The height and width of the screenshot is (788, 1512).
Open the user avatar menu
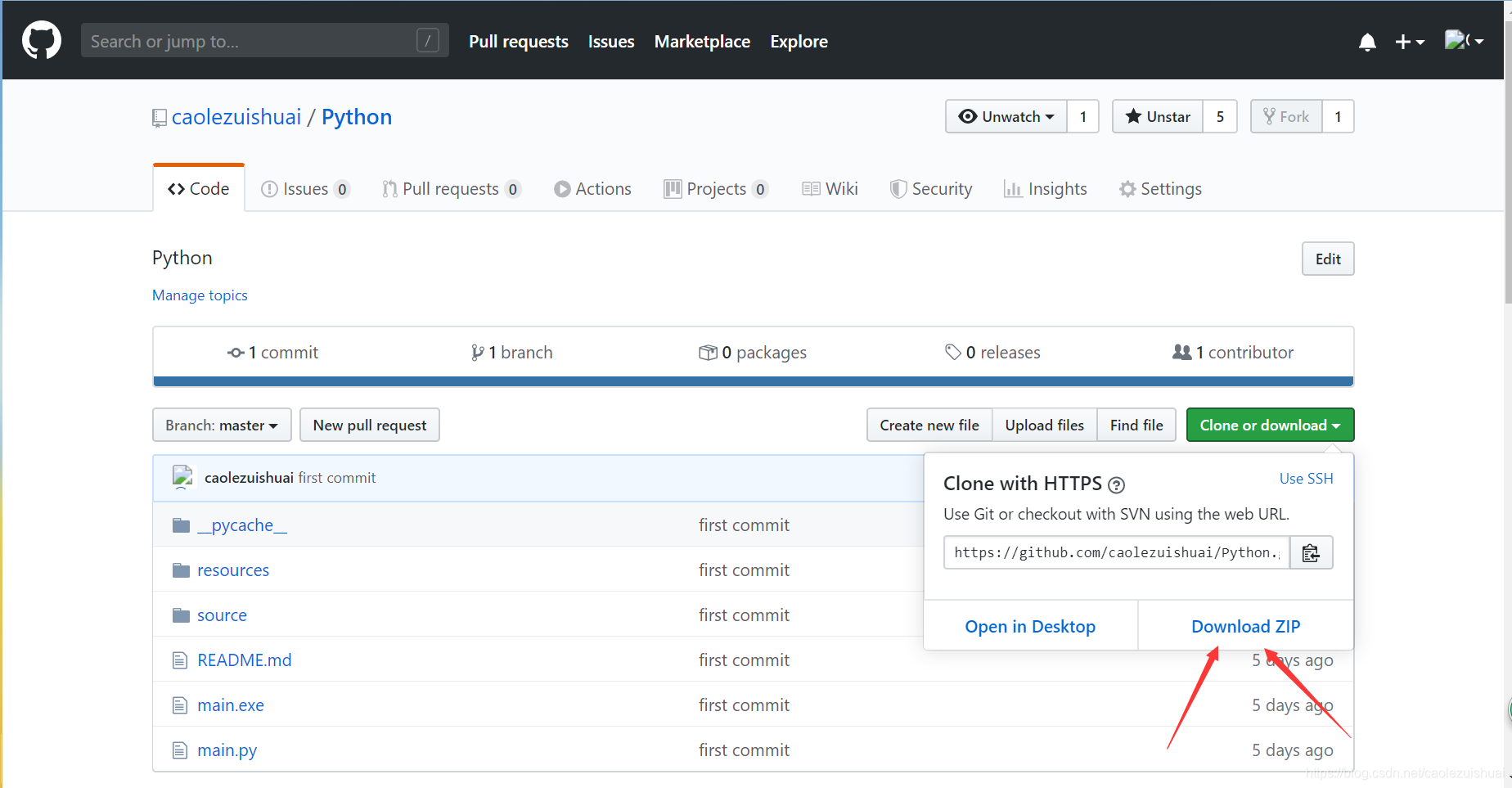point(1464,40)
